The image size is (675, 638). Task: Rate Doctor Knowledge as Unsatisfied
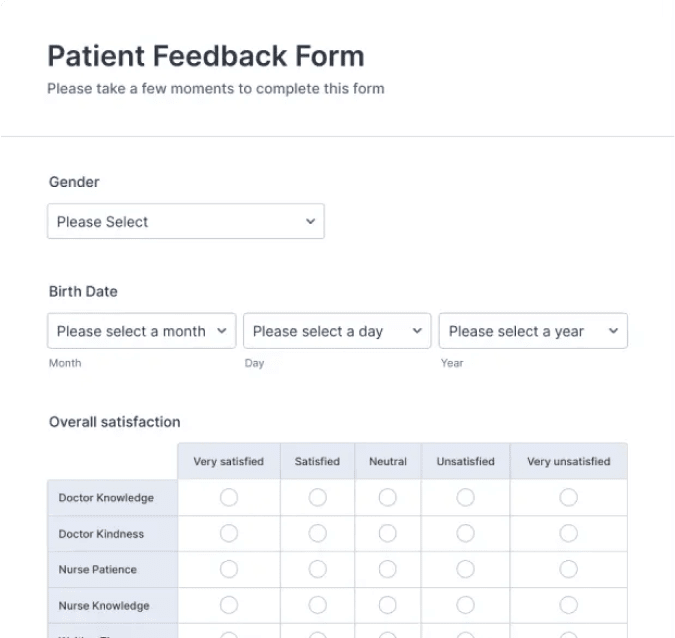pyautogui.click(x=465, y=497)
